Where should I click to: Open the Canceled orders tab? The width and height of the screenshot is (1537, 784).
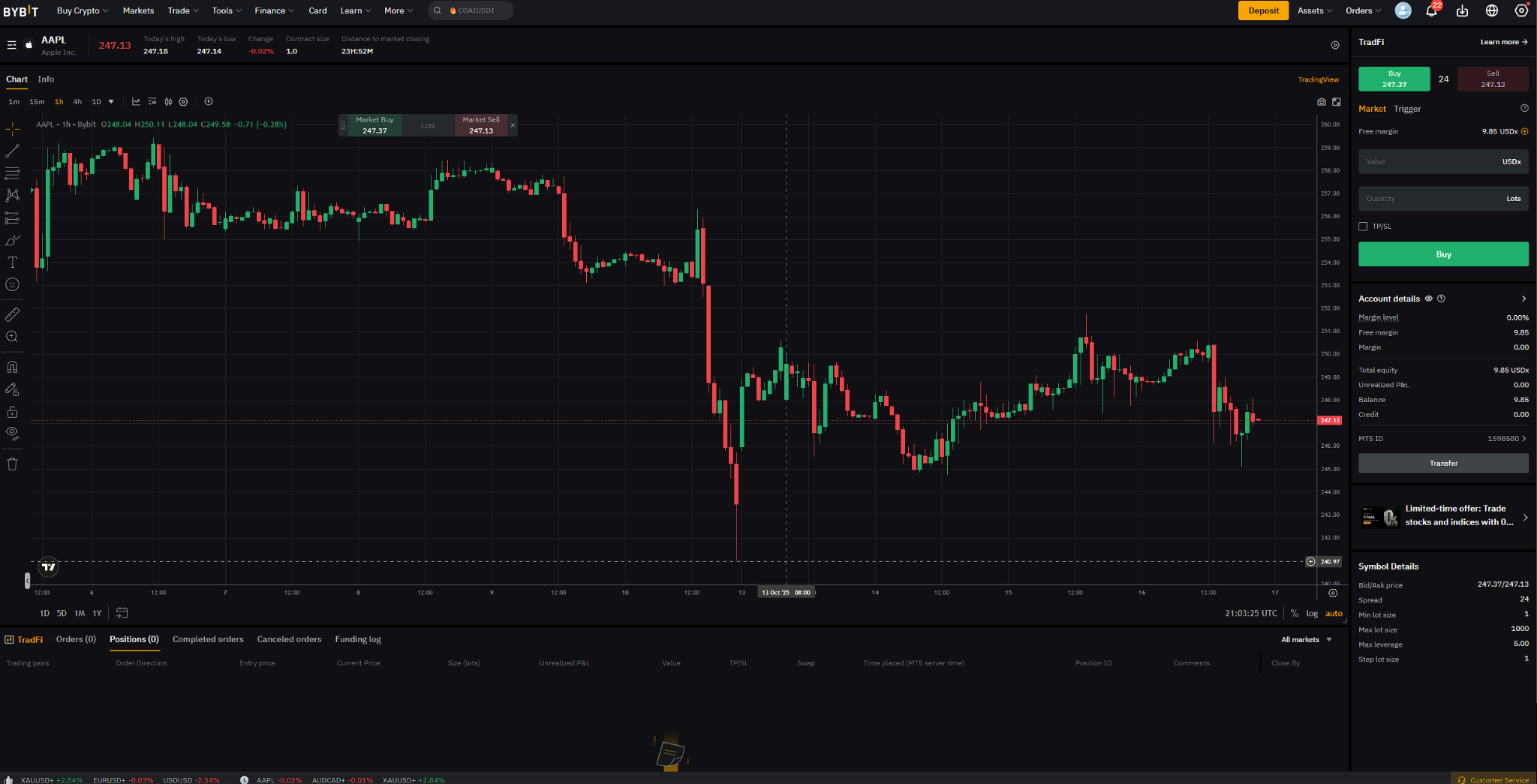point(289,639)
